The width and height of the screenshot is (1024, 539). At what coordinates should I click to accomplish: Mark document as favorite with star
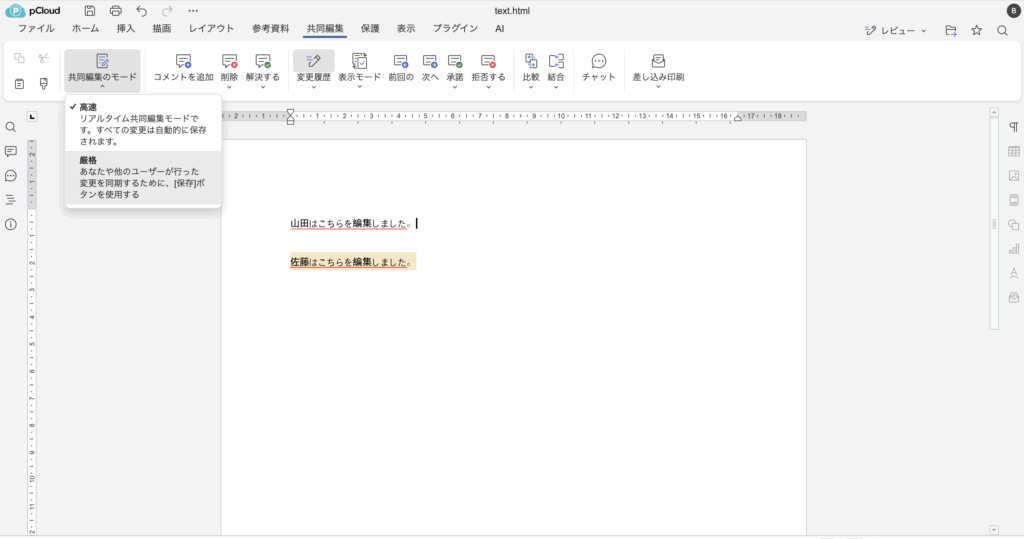(976, 30)
